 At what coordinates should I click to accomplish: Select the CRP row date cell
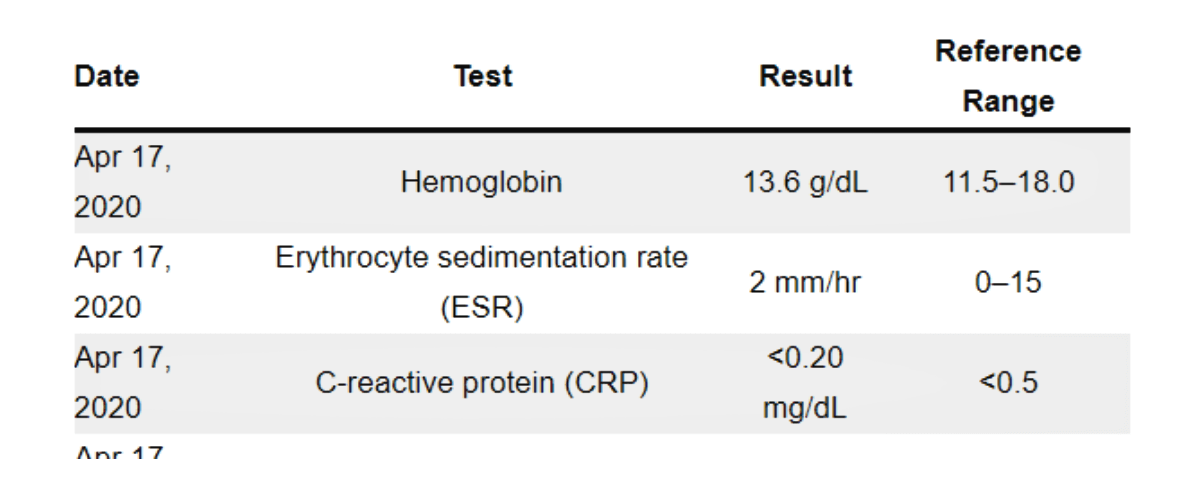(123, 383)
